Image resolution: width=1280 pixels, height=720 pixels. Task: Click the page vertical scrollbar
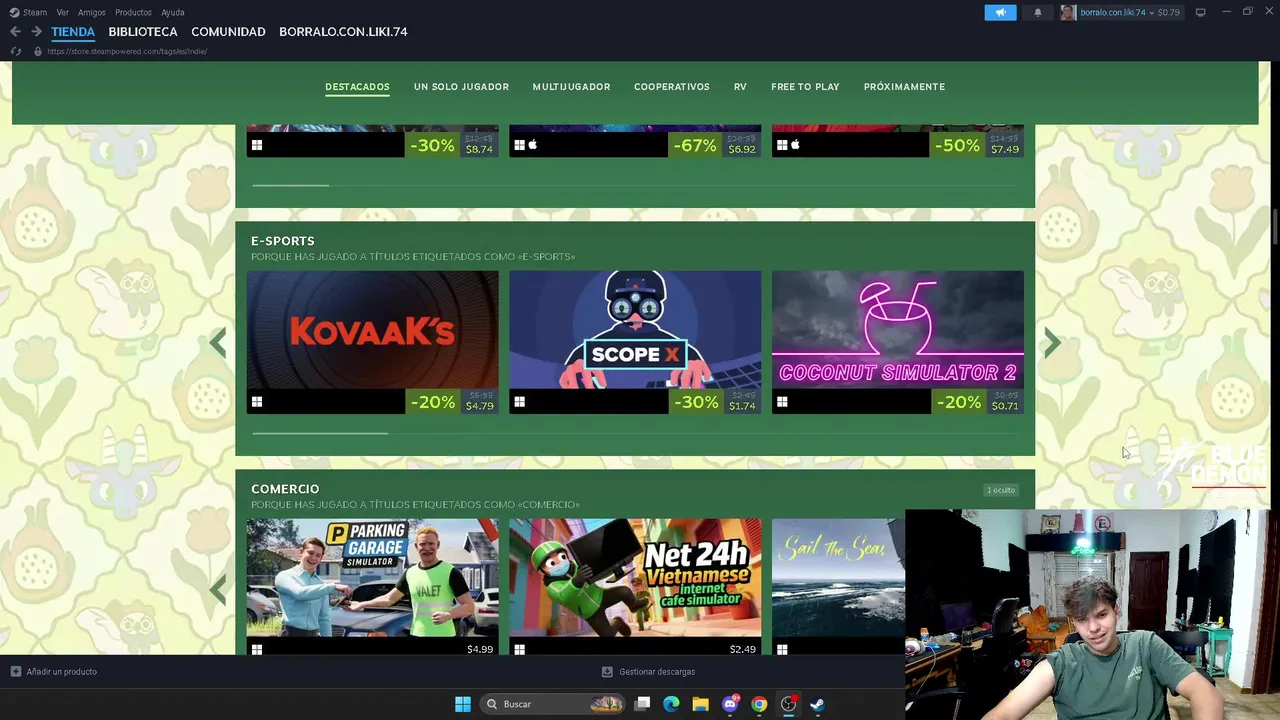click(1275, 225)
